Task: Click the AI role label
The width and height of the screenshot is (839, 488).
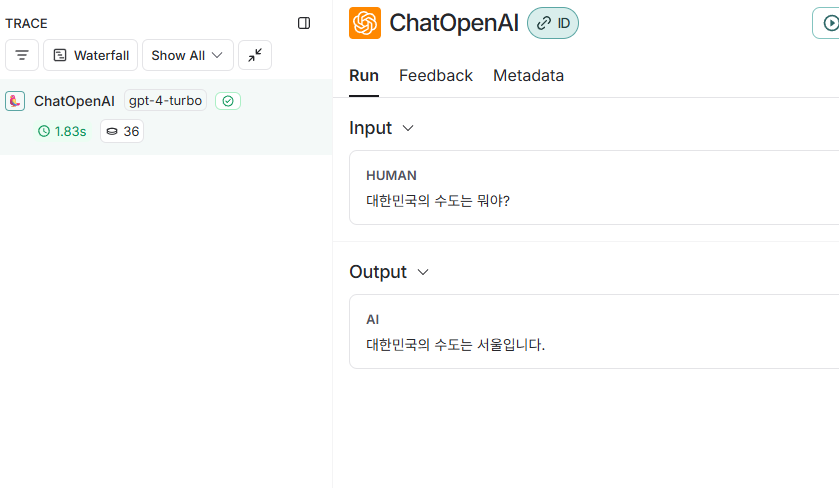Action: 372,319
